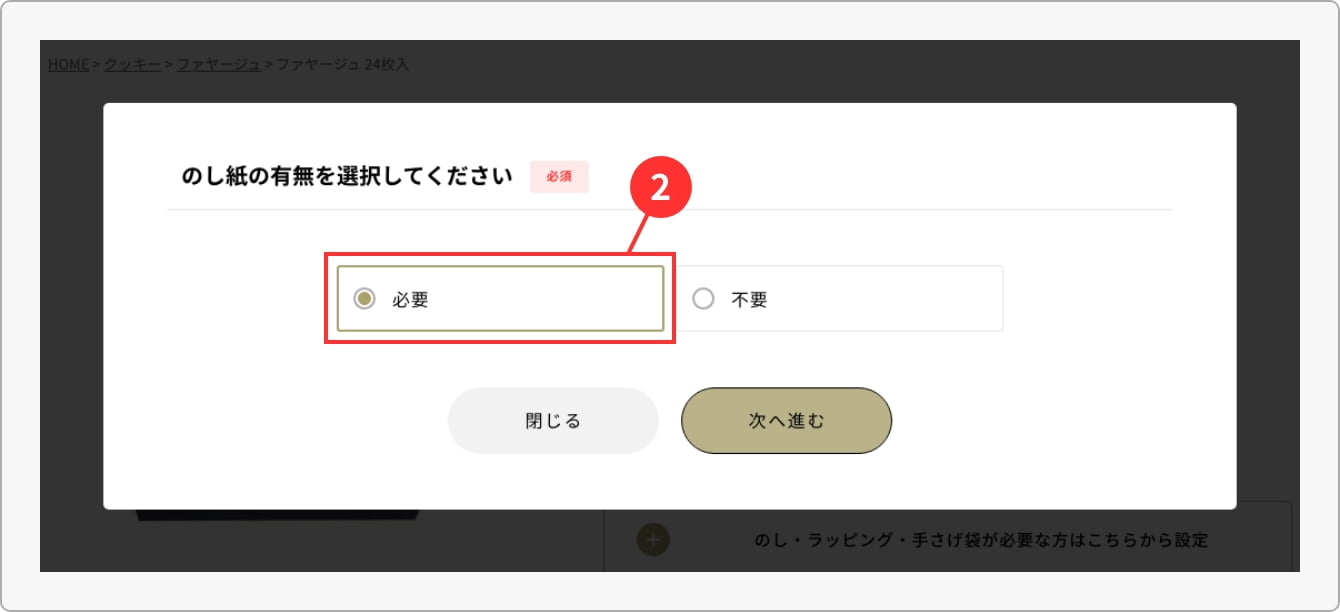The height and width of the screenshot is (612, 1340).
Task: Click the 不要 option label text
Action: pyautogui.click(x=750, y=299)
